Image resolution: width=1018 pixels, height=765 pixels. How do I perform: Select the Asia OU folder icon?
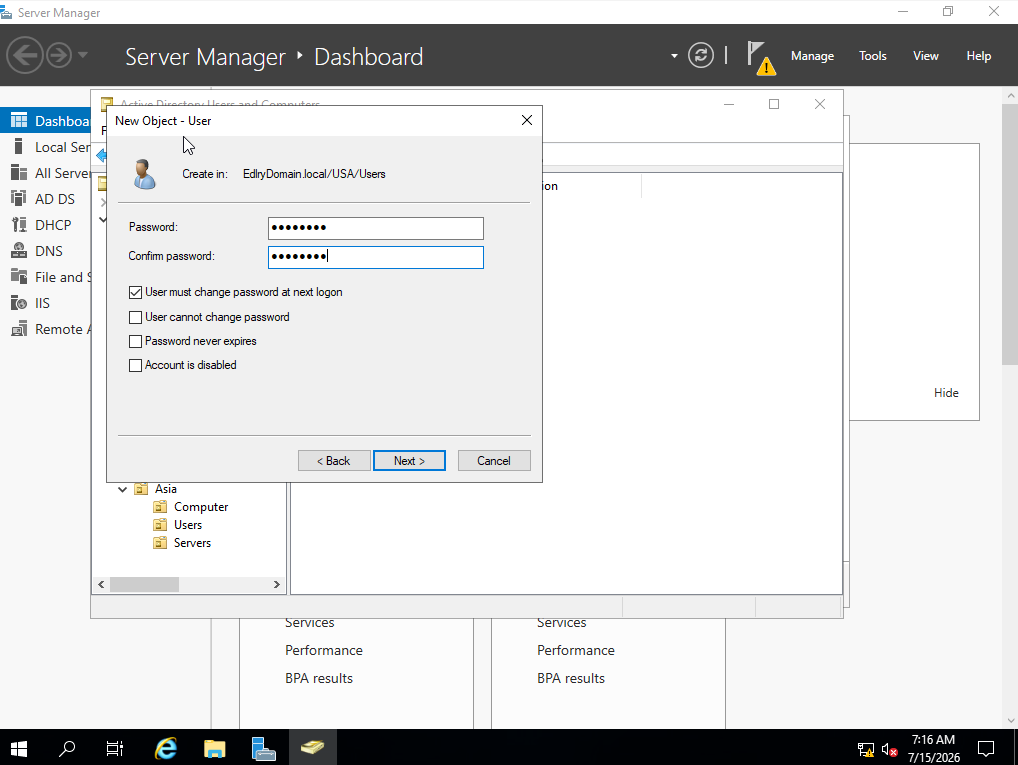[x=141, y=488]
